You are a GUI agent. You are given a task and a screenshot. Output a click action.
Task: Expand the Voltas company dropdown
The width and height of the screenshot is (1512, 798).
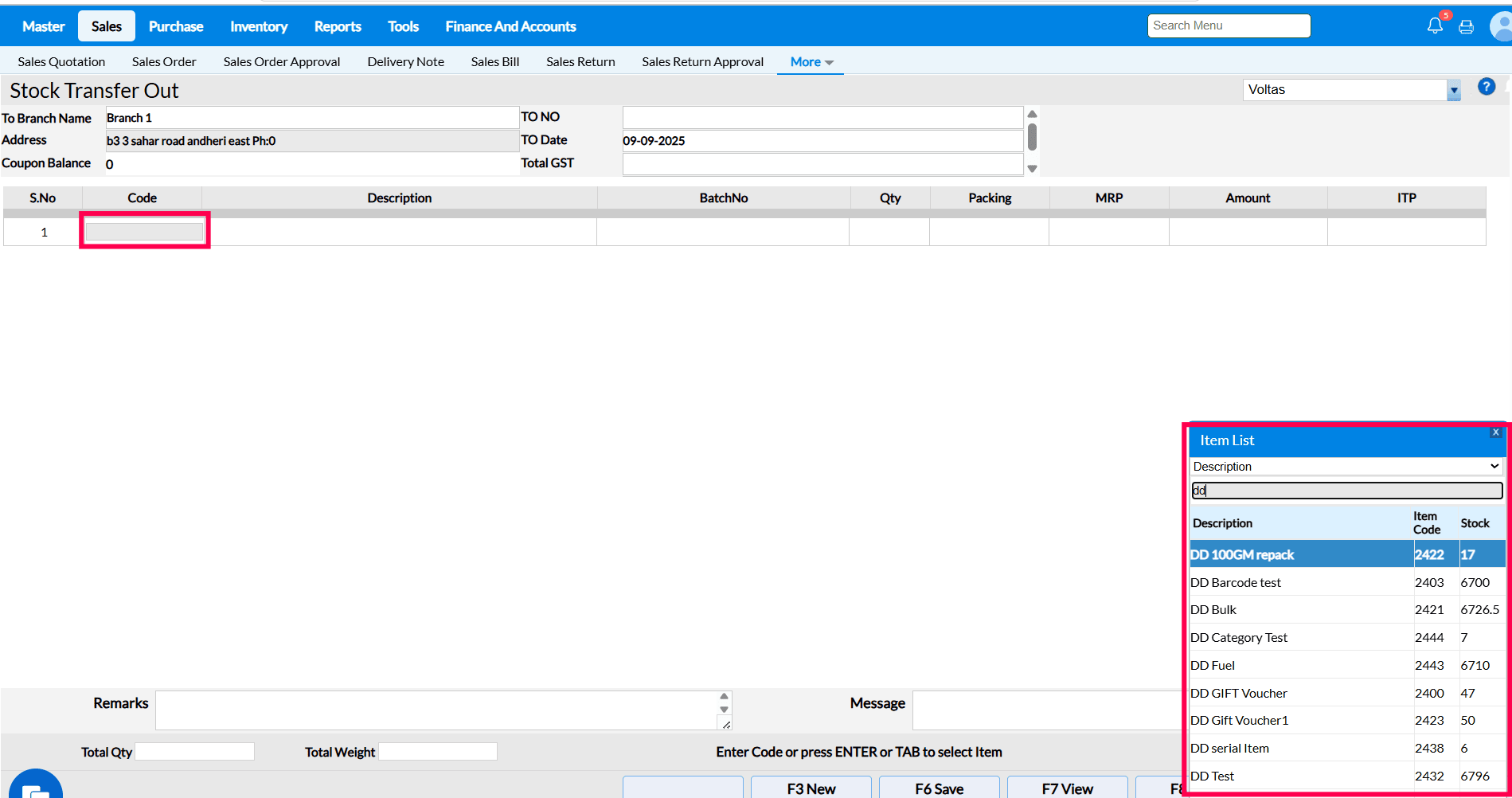tap(1453, 91)
